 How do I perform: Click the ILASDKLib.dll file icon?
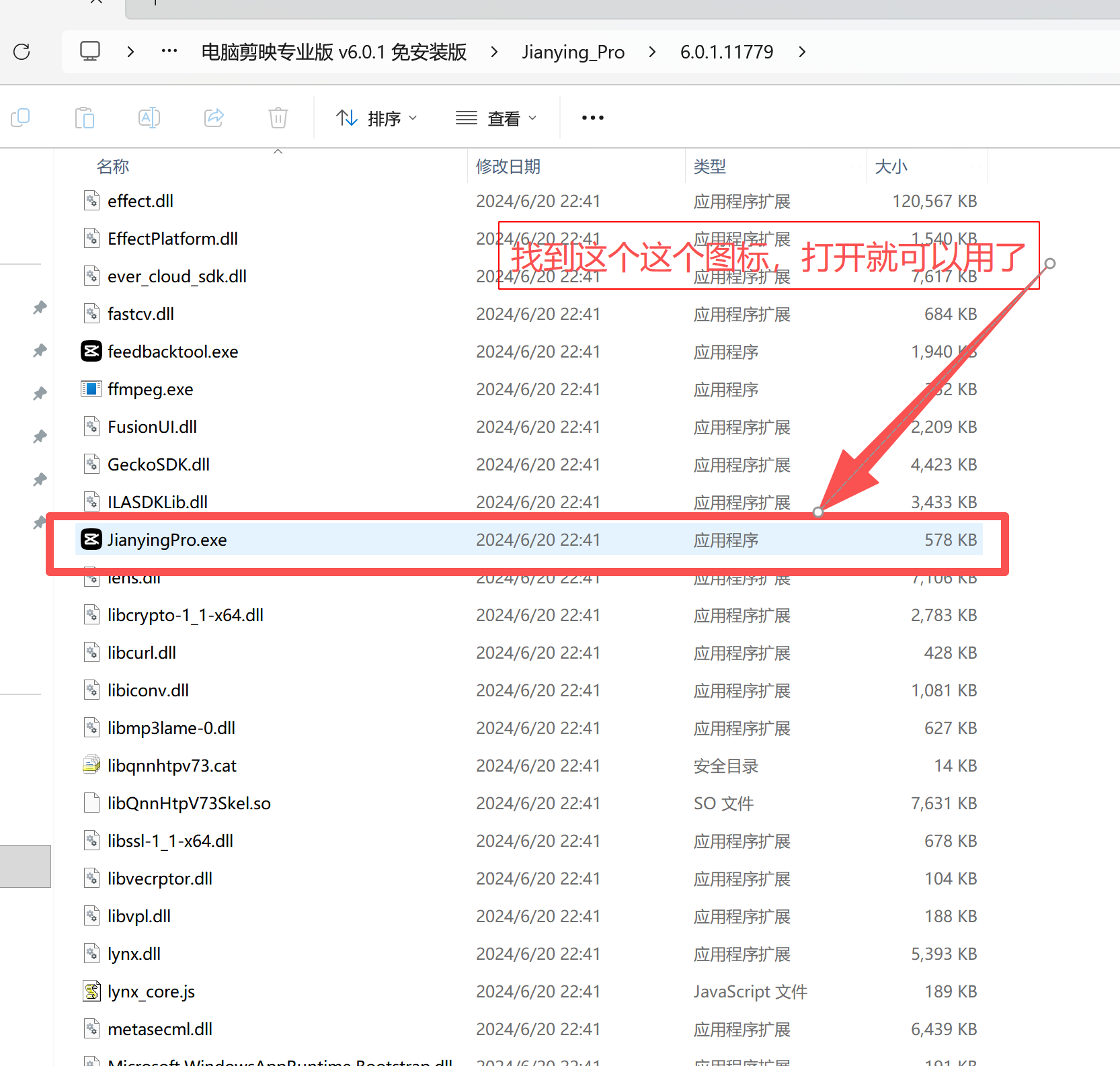pos(91,501)
